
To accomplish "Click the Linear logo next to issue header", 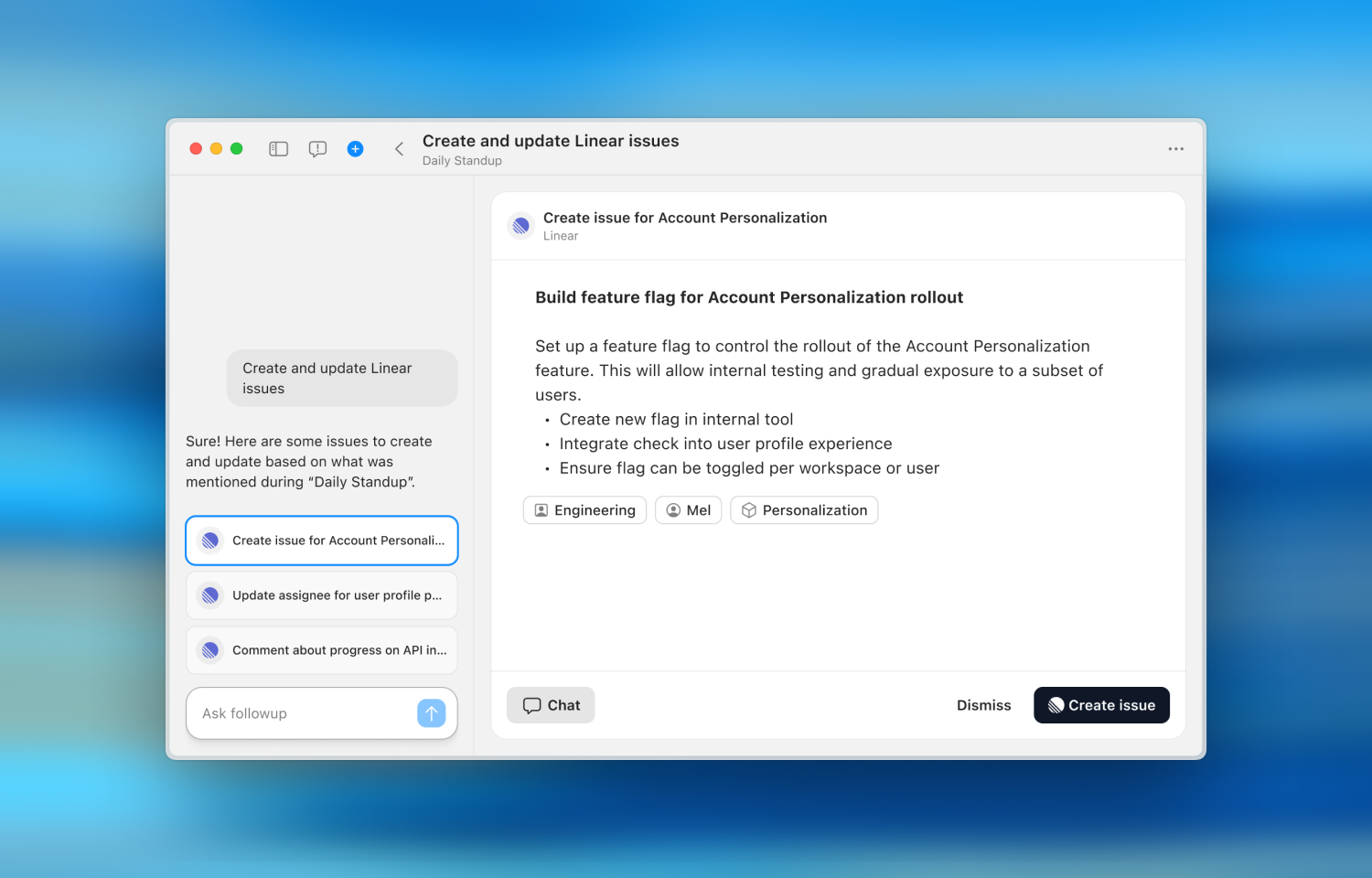I will click(x=520, y=225).
